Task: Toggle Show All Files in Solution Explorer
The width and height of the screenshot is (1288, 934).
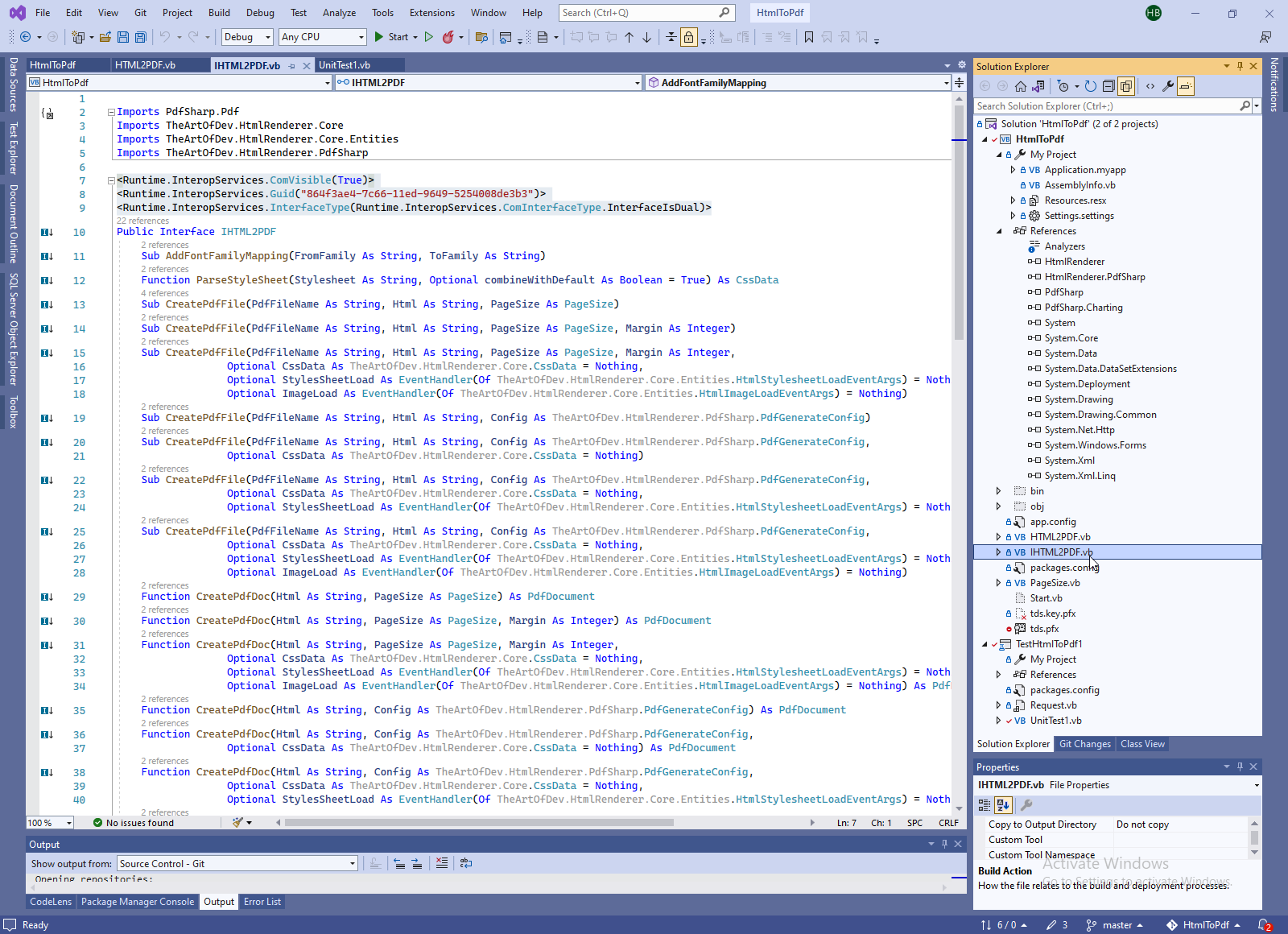Action: pos(1126,86)
